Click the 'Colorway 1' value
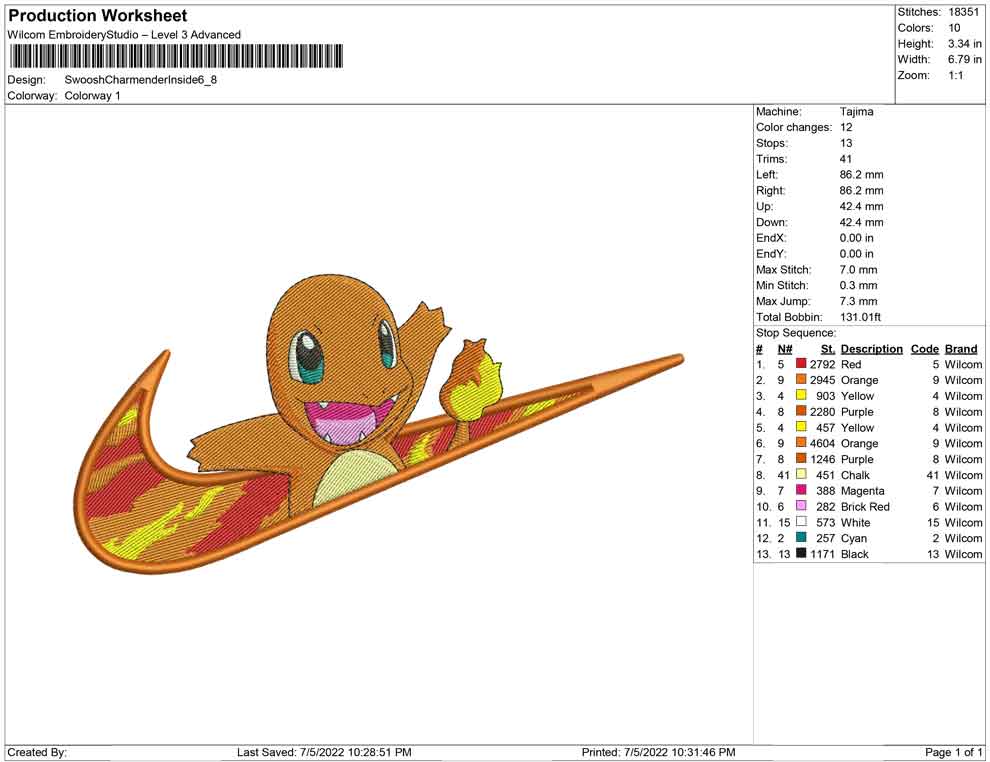Screen dimensions: 990x762 tap(92, 96)
